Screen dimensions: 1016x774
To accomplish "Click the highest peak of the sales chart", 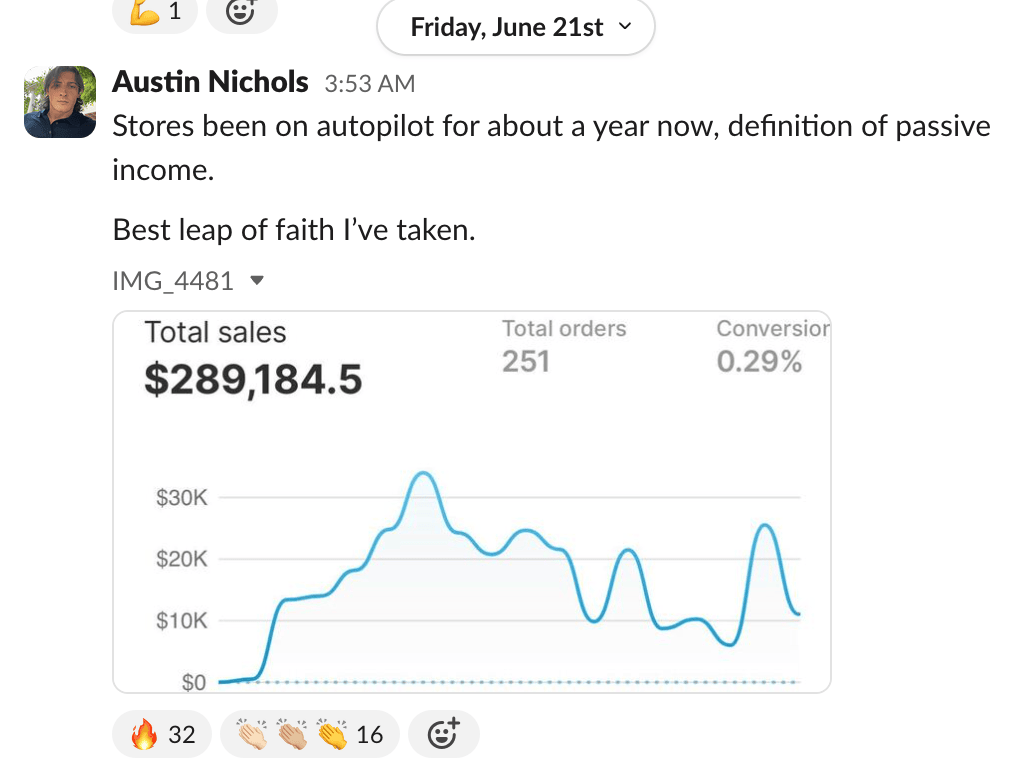I will (x=423, y=473).
